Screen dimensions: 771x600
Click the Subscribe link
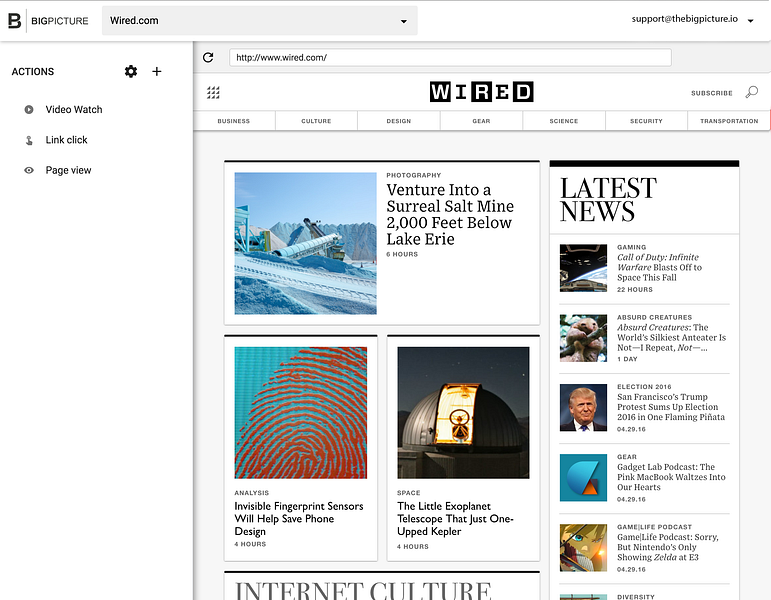[712, 93]
